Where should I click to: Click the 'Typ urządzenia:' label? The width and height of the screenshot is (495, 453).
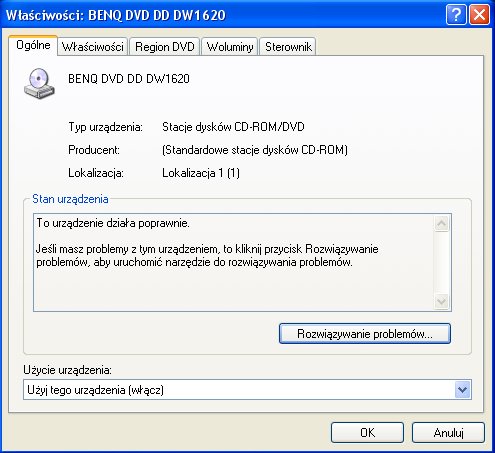[105, 127]
